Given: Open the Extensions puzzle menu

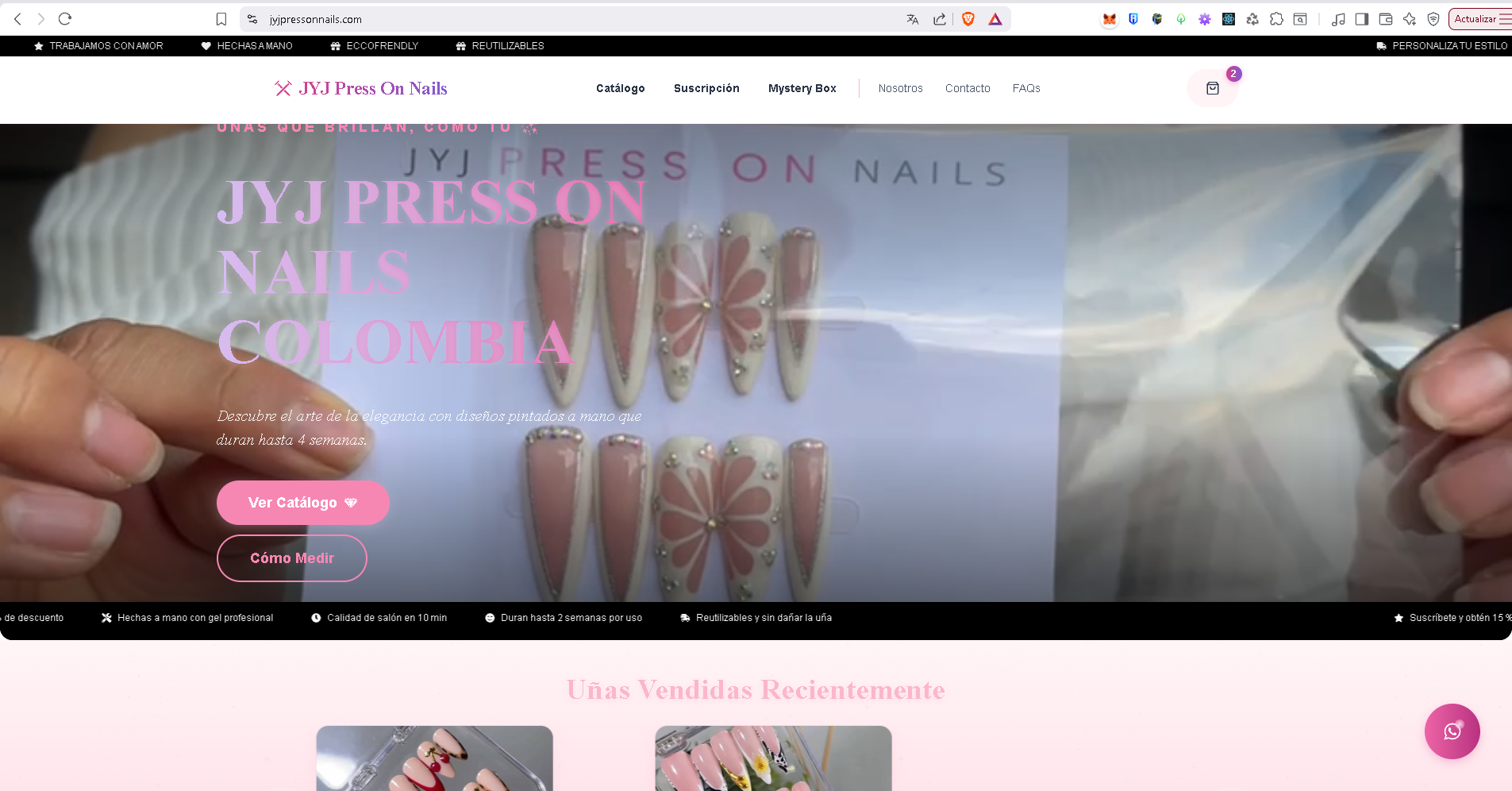Looking at the screenshot, I should point(1276,19).
